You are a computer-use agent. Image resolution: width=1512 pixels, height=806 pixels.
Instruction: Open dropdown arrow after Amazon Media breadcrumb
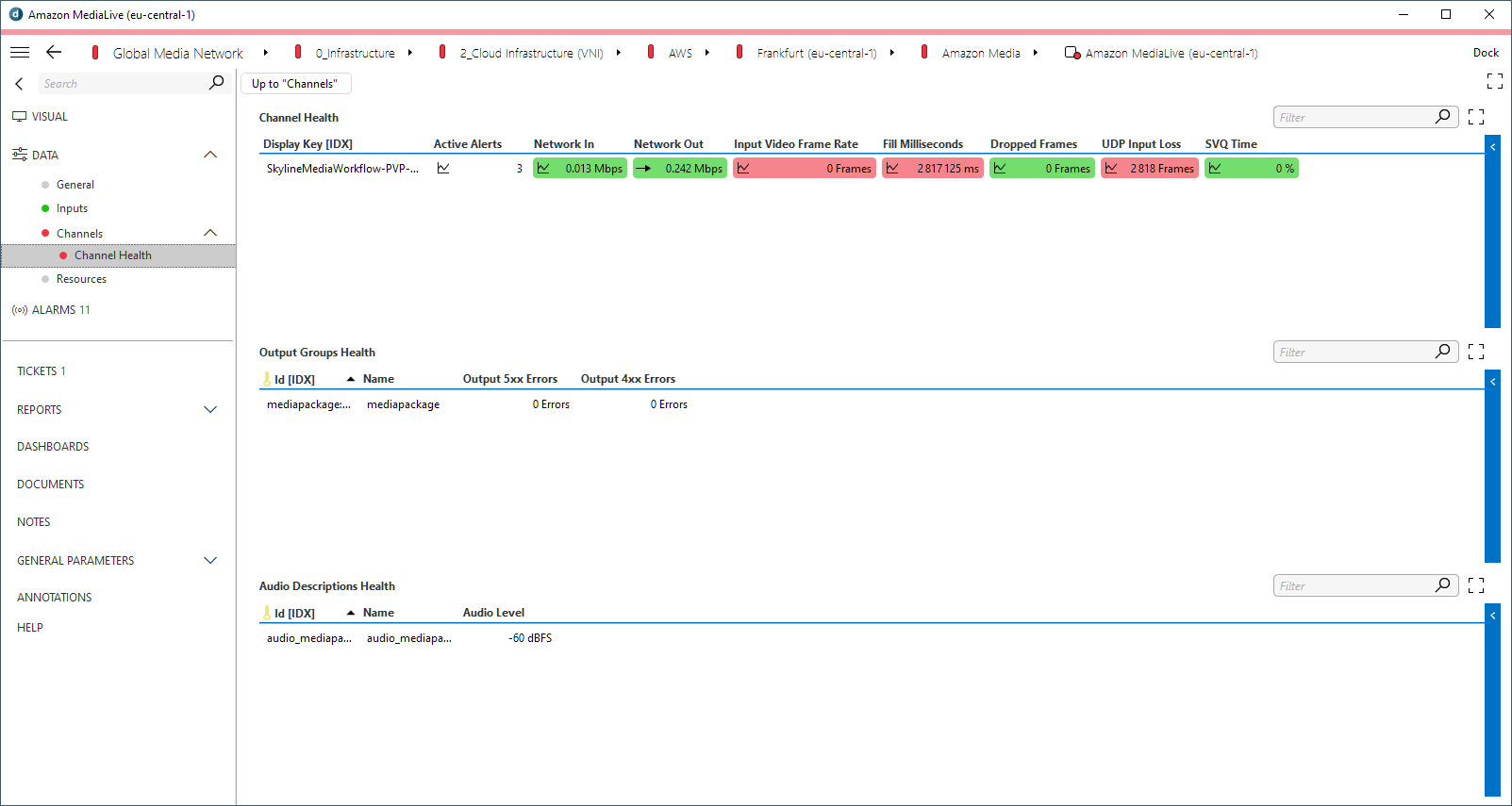pyautogui.click(x=1036, y=53)
